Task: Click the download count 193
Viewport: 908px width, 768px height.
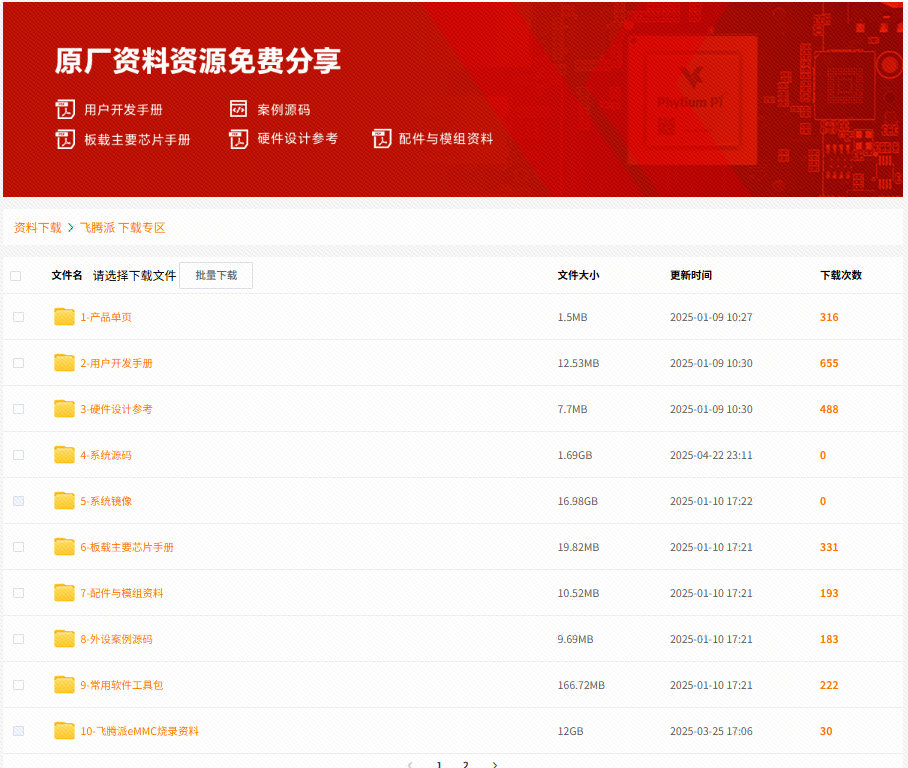Action: point(829,593)
